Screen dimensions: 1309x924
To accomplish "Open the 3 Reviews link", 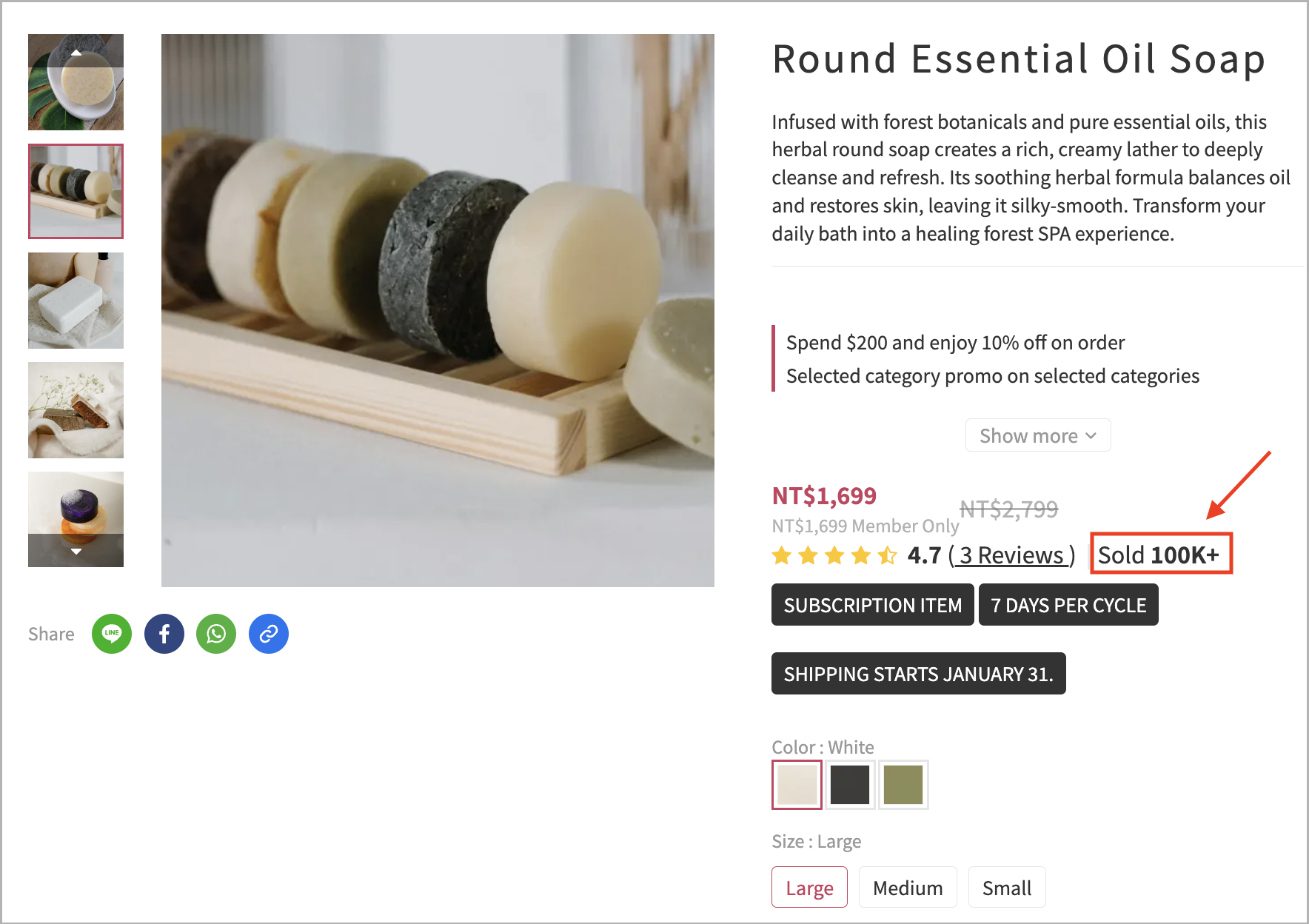I will click(1012, 555).
